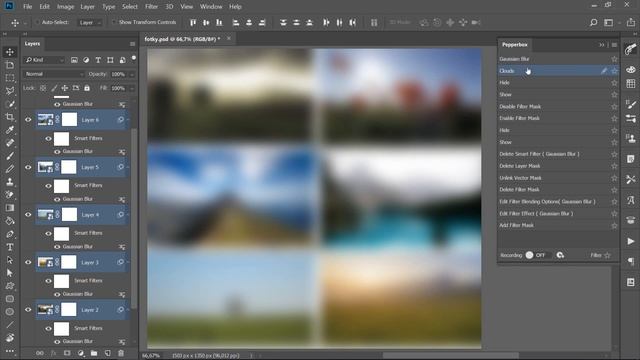Close the fotky.psd document tab

coord(229,38)
